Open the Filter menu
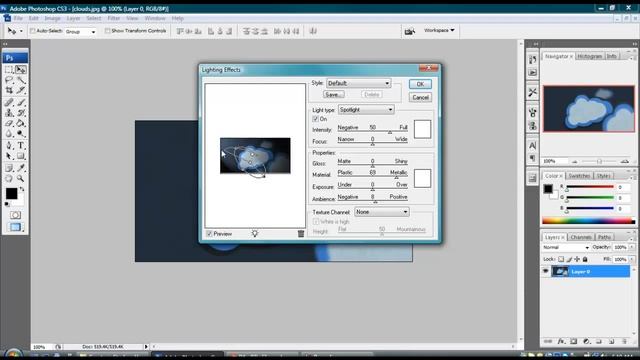The height and width of the screenshot is (360, 640). click(x=113, y=18)
